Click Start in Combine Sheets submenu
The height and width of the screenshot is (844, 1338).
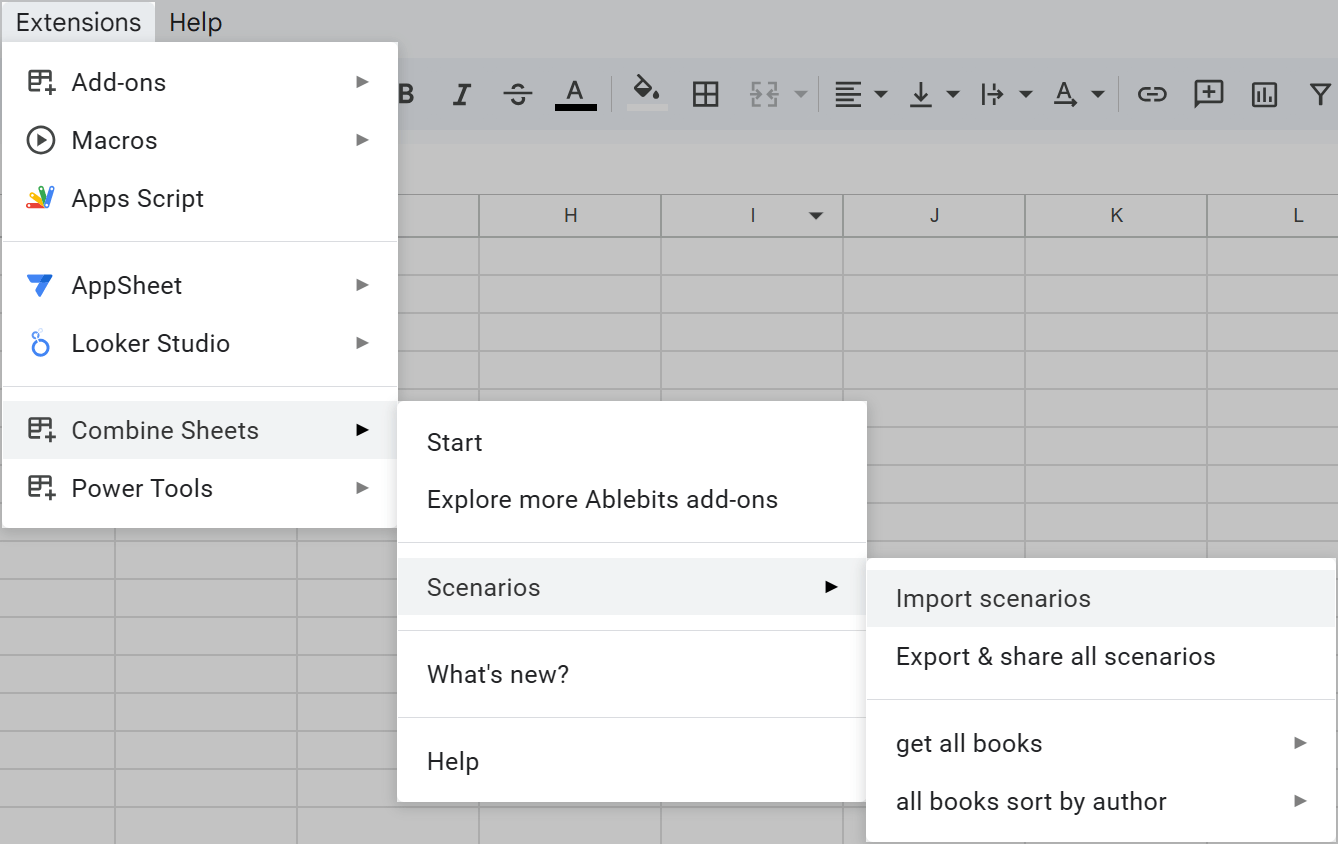click(x=632, y=442)
